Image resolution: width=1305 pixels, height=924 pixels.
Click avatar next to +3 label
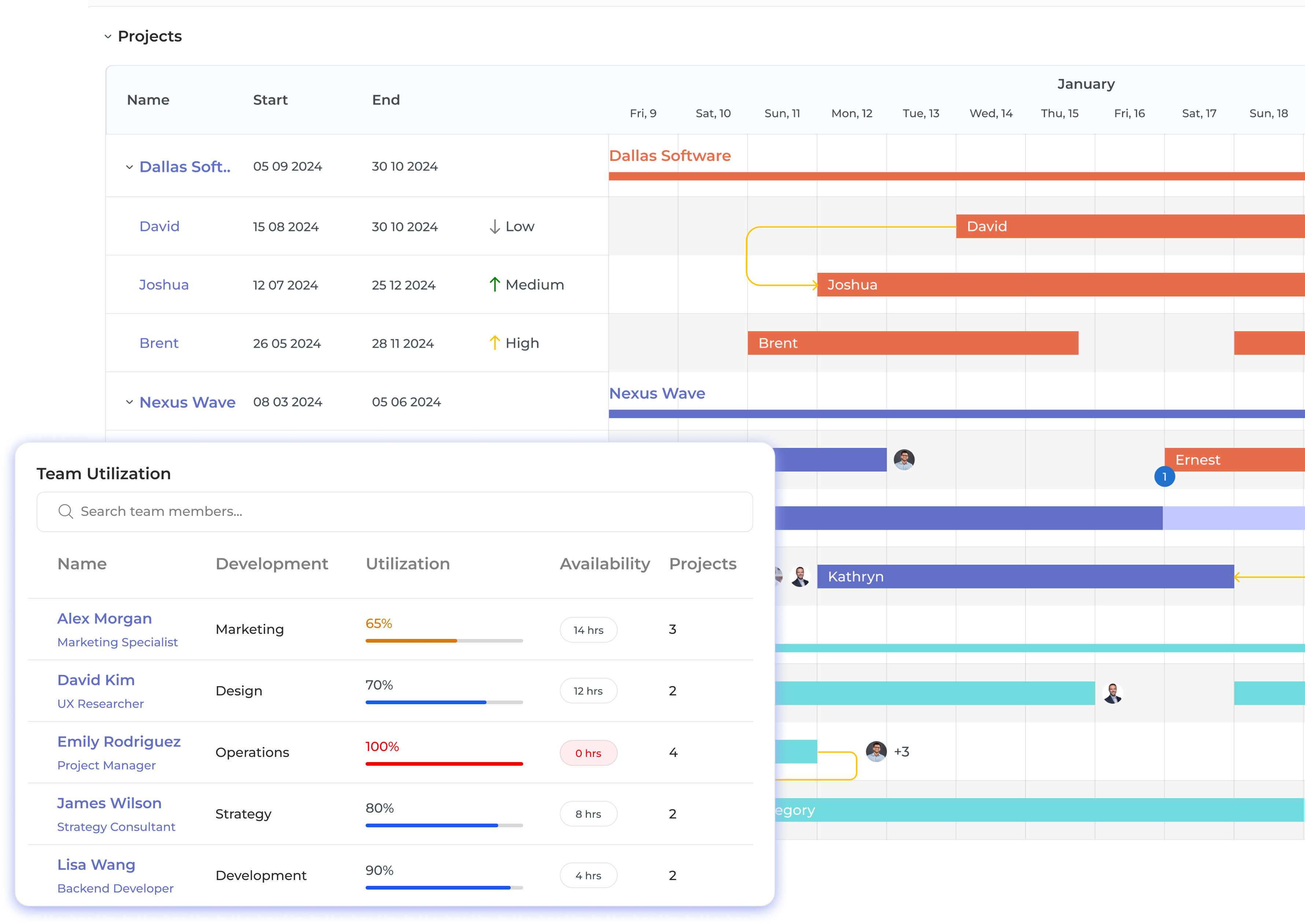pos(876,751)
